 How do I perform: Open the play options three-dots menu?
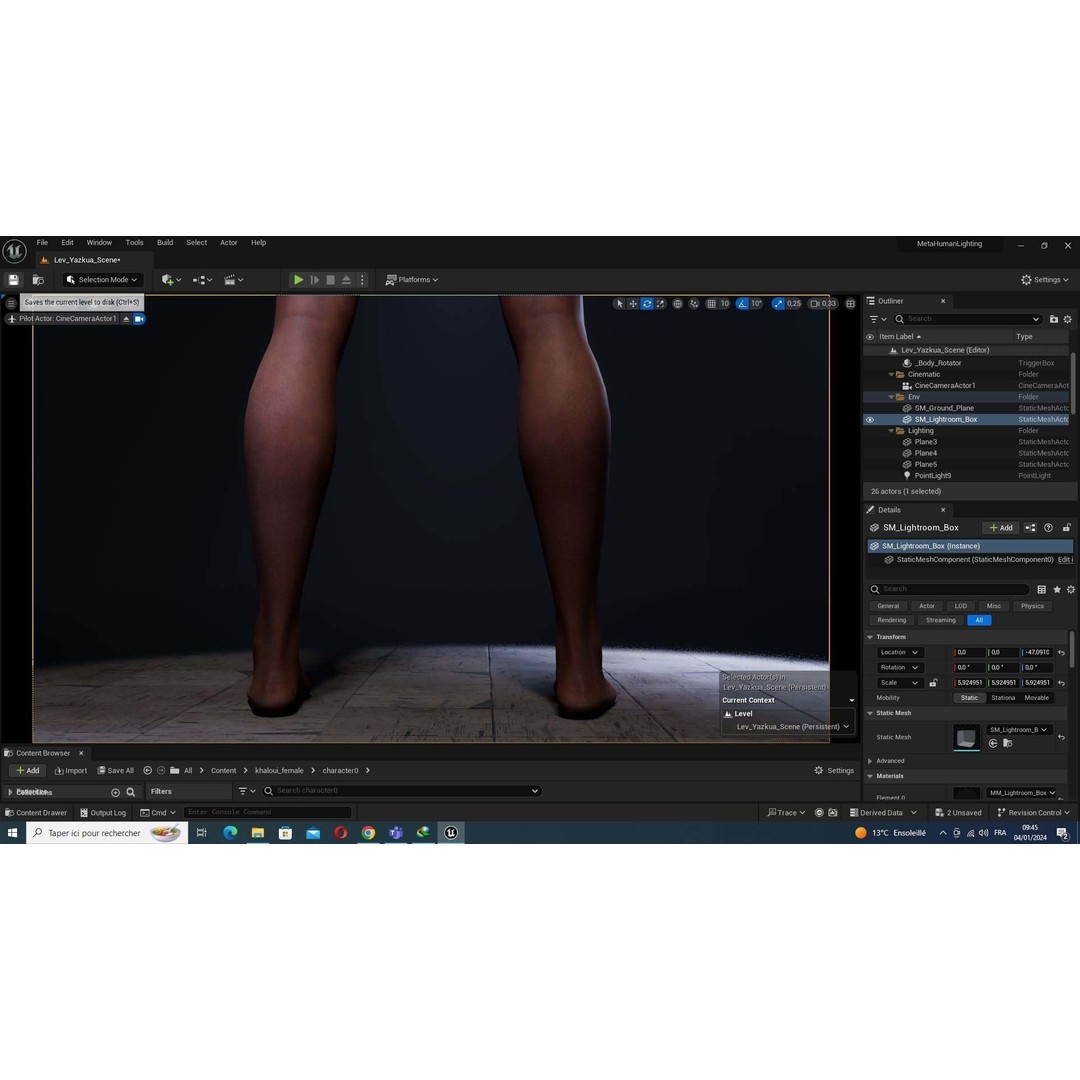[362, 280]
